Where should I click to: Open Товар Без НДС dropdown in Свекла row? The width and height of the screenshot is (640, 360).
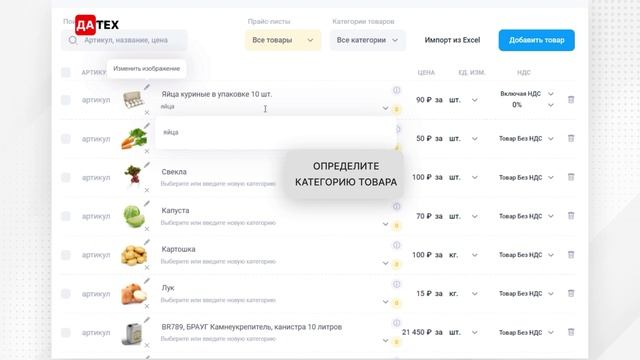(551, 178)
